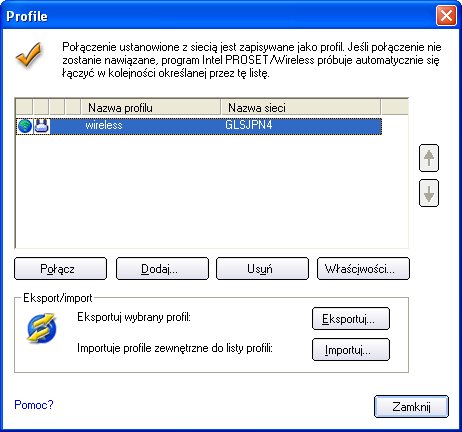Move selected profile up with arrow button
This screenshot has width=462, height=432.
(429, 158)
